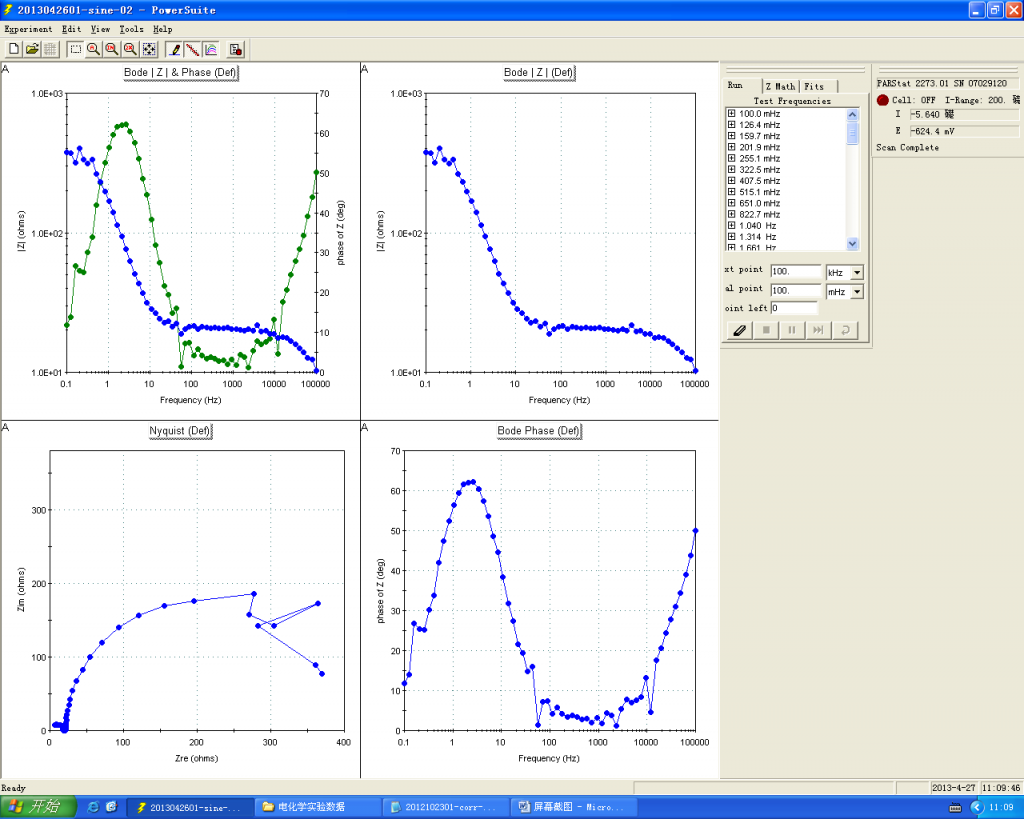The width and height of the screenshot is (1024, 819).
Task: Switch to the Run tab
Action: [x=743, y=86]
